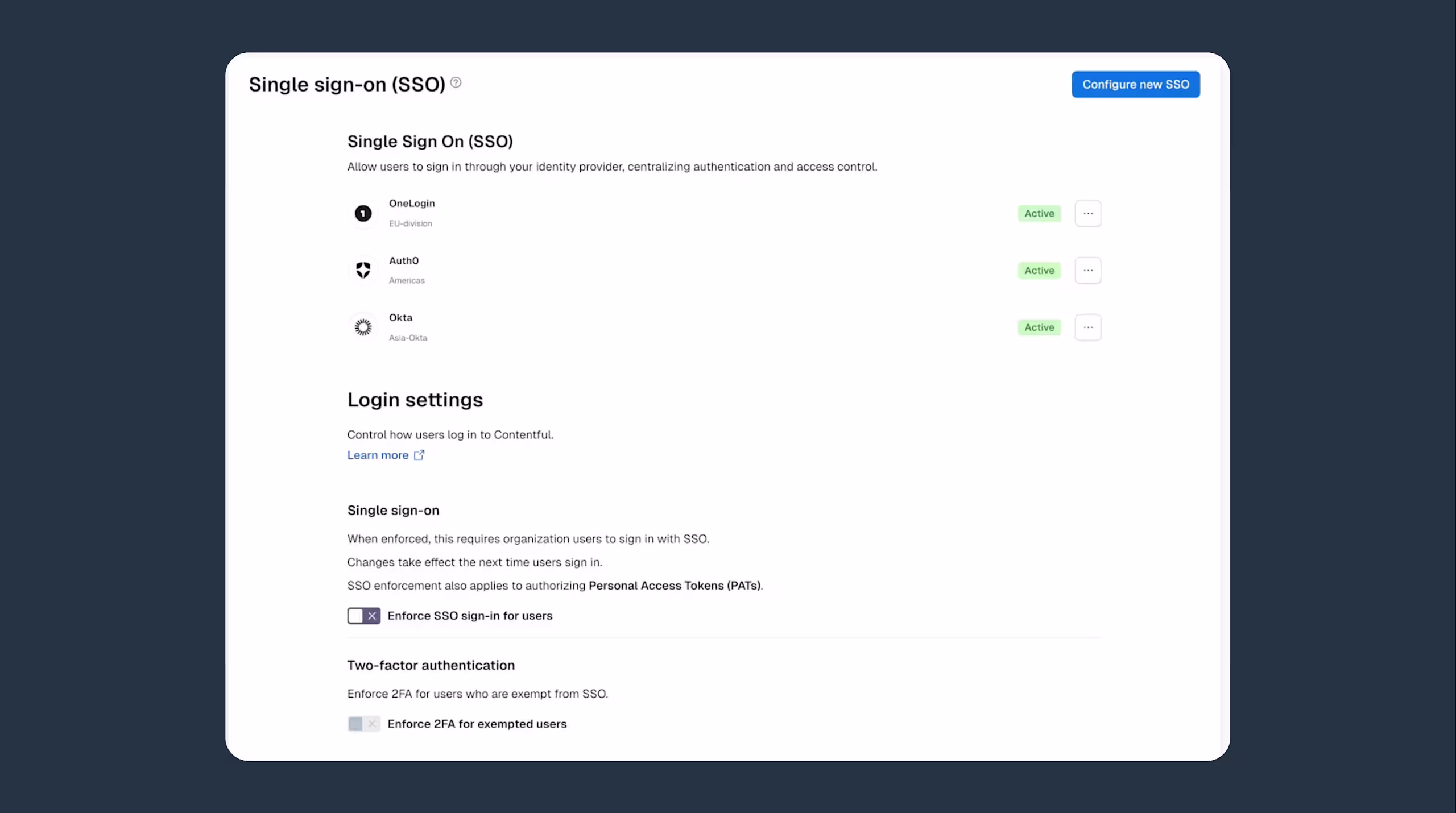Click the Auth0 shield logo icon
The image size is (1456, 813).
point(363,270)
